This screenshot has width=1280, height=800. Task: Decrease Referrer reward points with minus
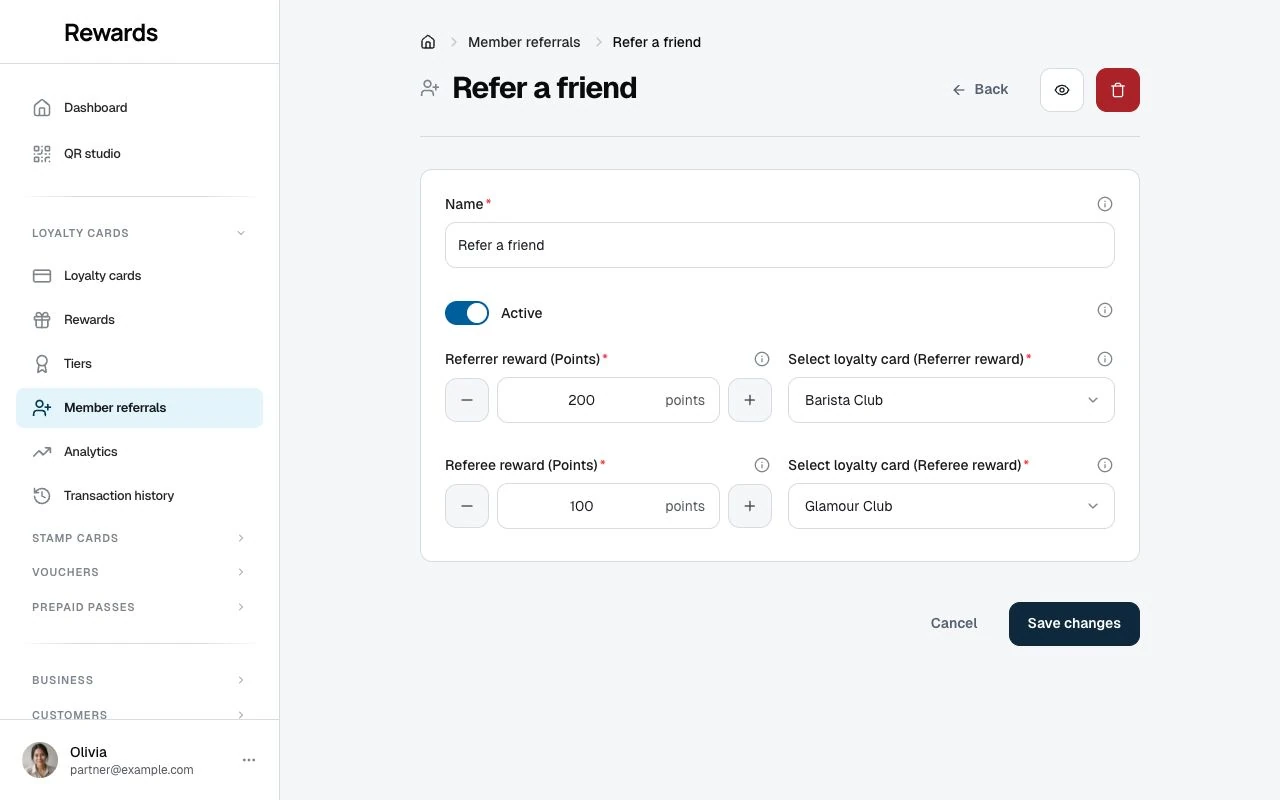(467, 400)
